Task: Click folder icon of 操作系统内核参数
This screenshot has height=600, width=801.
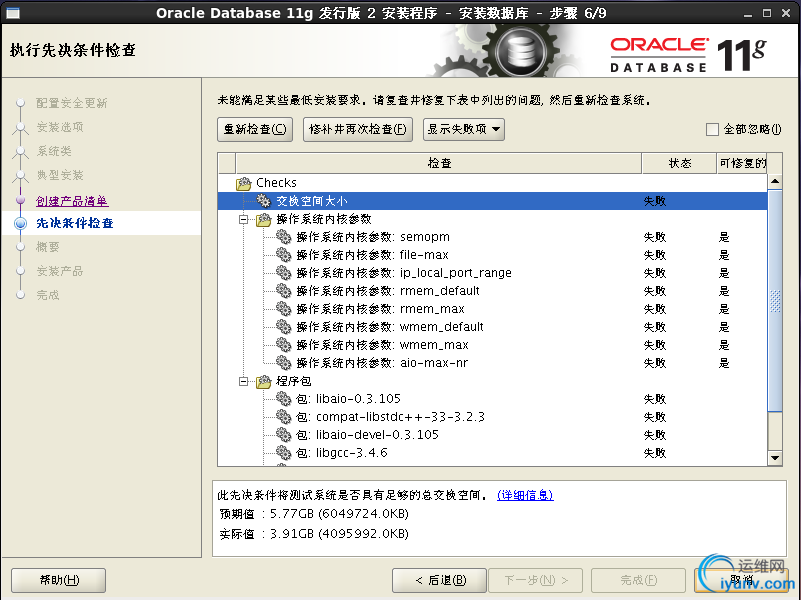Action: tap(264, 219)
